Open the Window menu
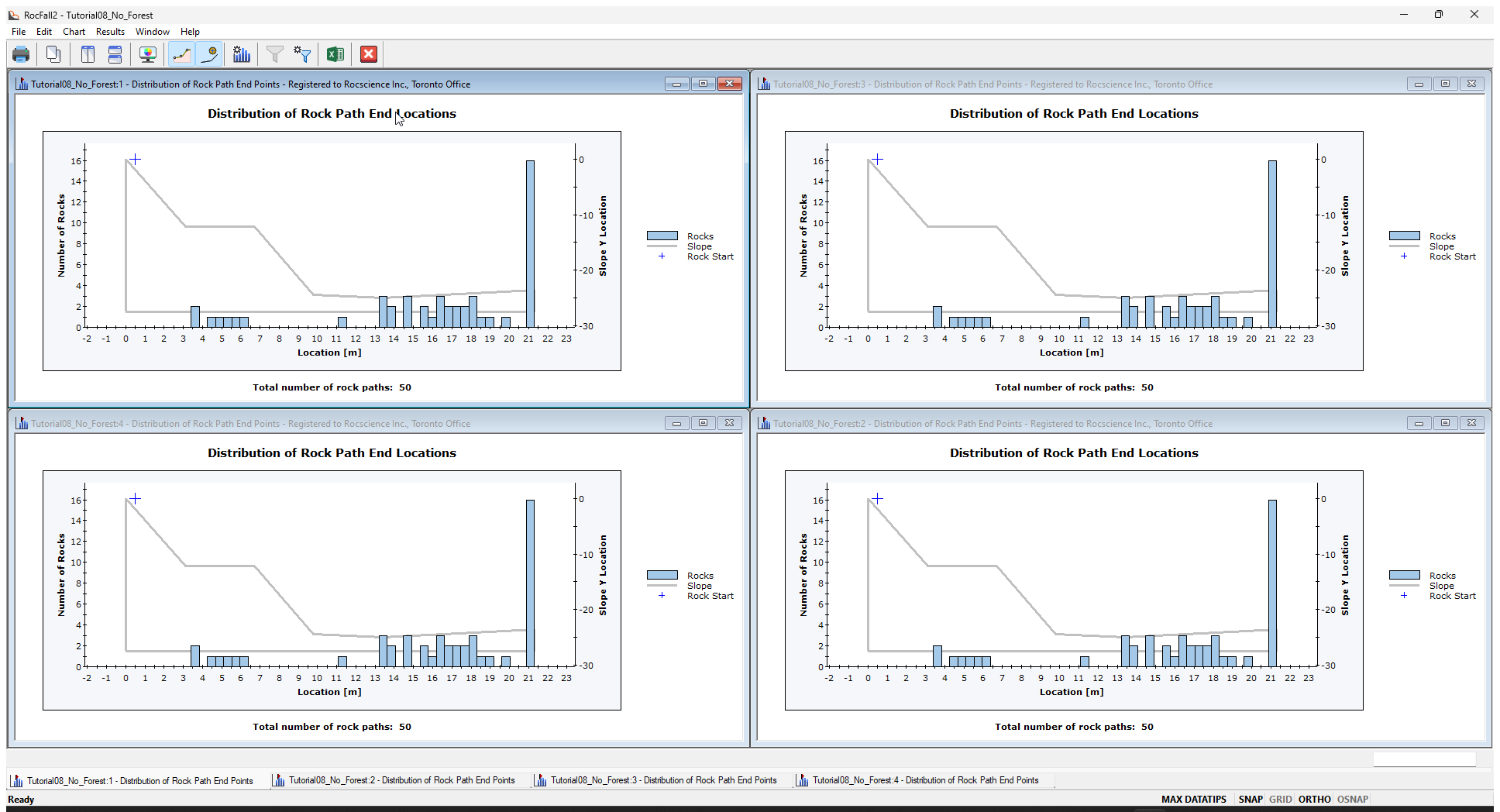This screenshot has width=1500, height=812. coord(153,32)
